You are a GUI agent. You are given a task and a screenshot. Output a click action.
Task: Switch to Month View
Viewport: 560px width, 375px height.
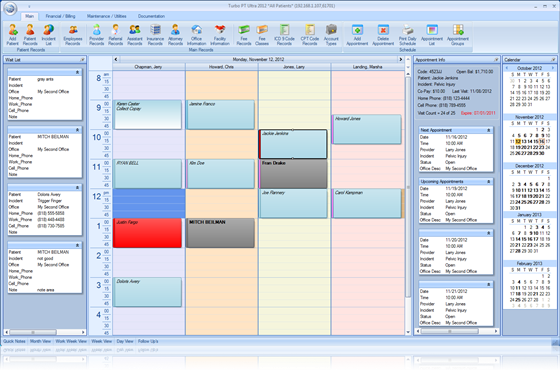40,341
